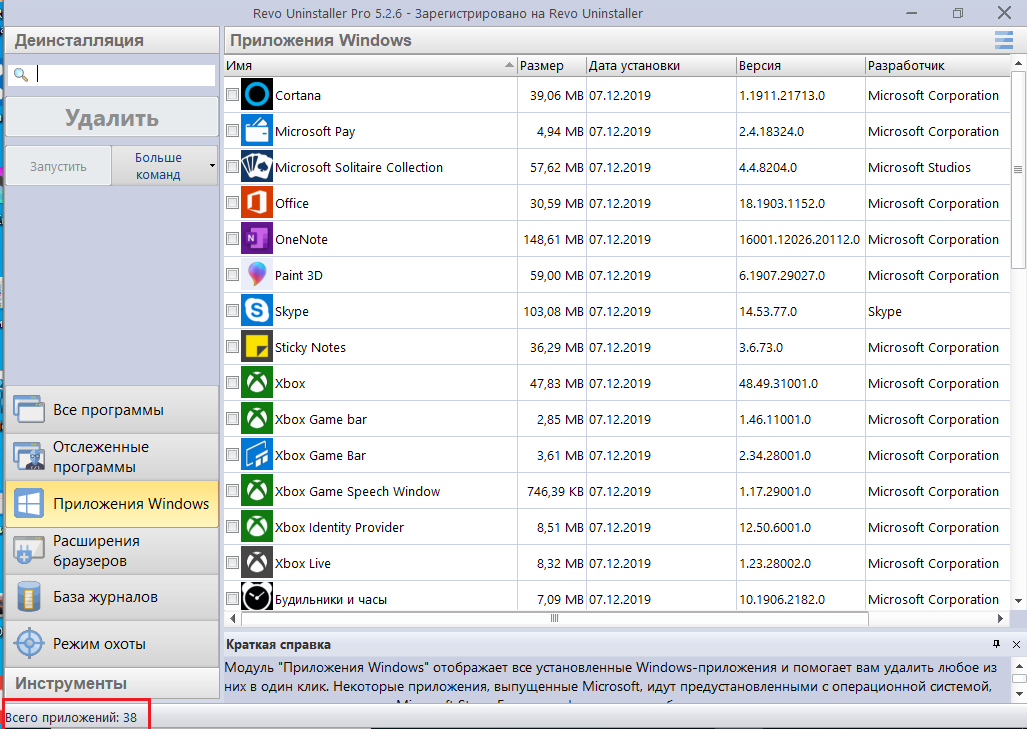Screen dimensions: 1027x729
Task: Sort by Дата установки column header
Action: coord(660,65)
